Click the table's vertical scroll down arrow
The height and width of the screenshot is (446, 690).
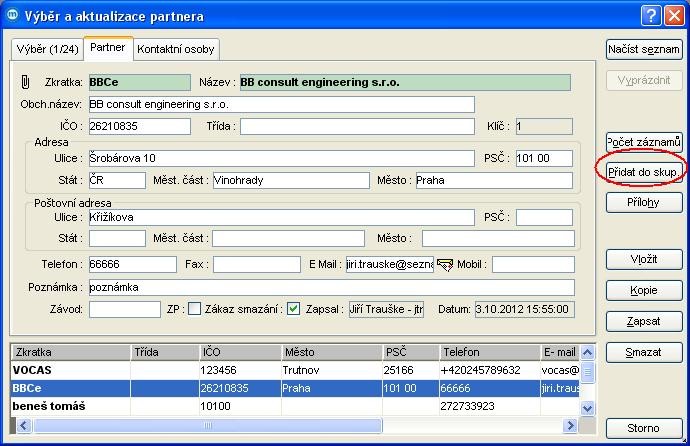tap(587, 408)
